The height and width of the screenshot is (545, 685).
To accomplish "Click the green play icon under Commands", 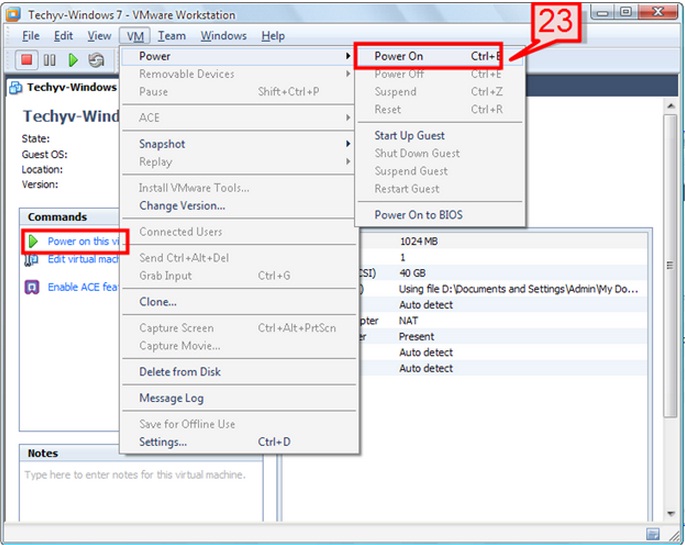I will [33, 241].
